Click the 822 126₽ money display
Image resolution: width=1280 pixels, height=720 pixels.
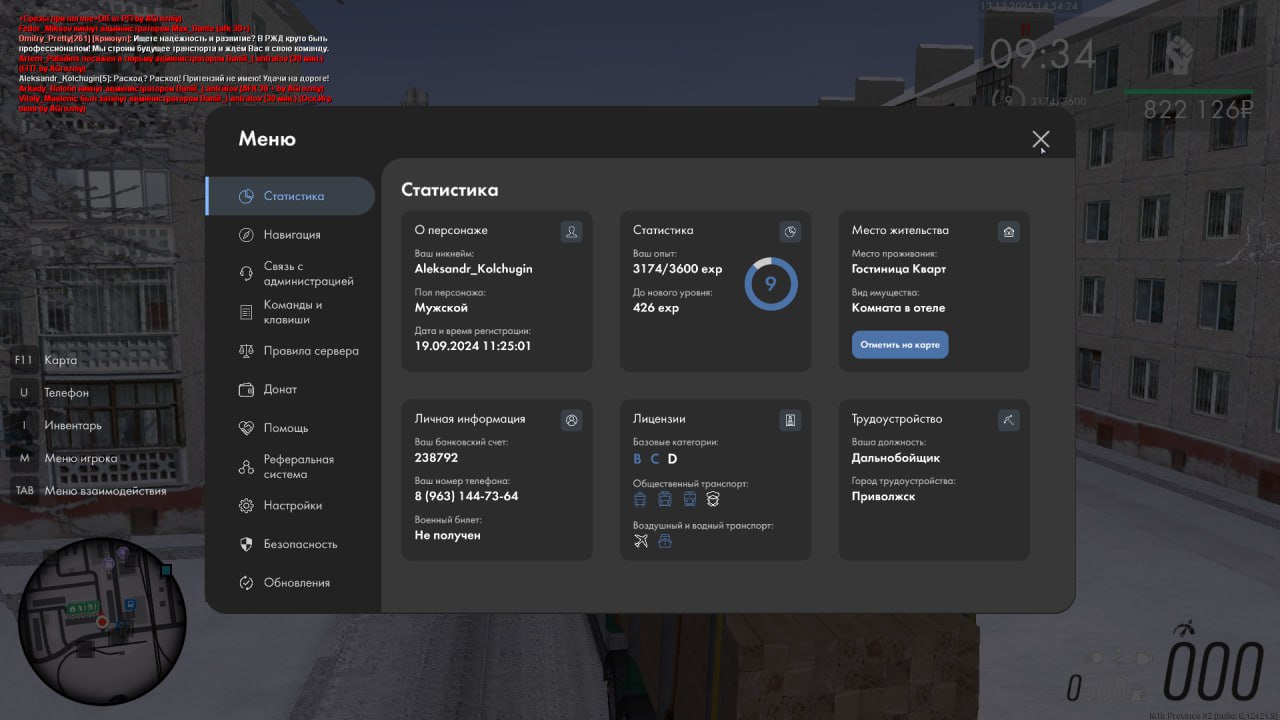(x=1198, y=110)
